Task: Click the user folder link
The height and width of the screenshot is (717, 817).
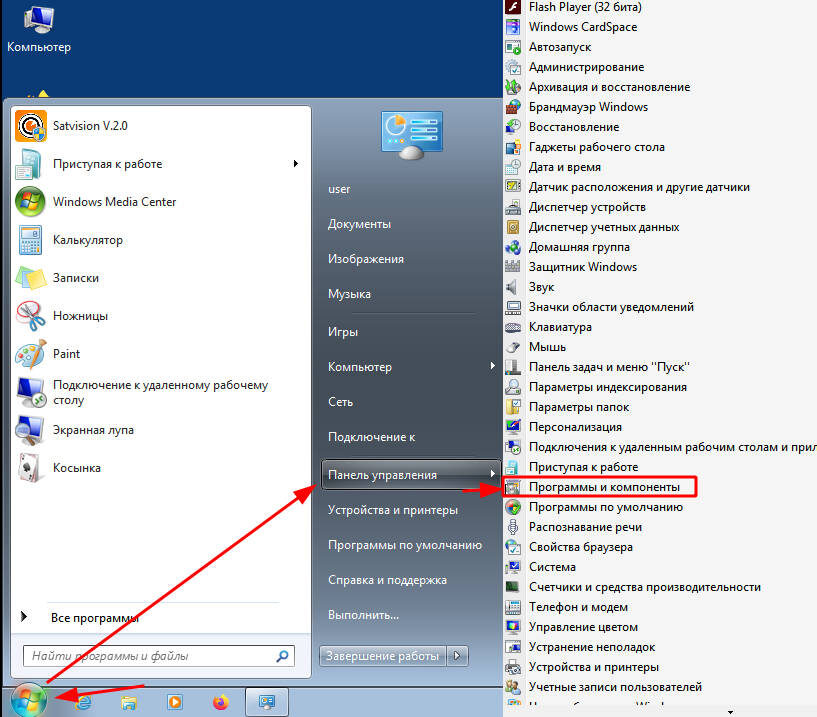Action: point(339,189)
